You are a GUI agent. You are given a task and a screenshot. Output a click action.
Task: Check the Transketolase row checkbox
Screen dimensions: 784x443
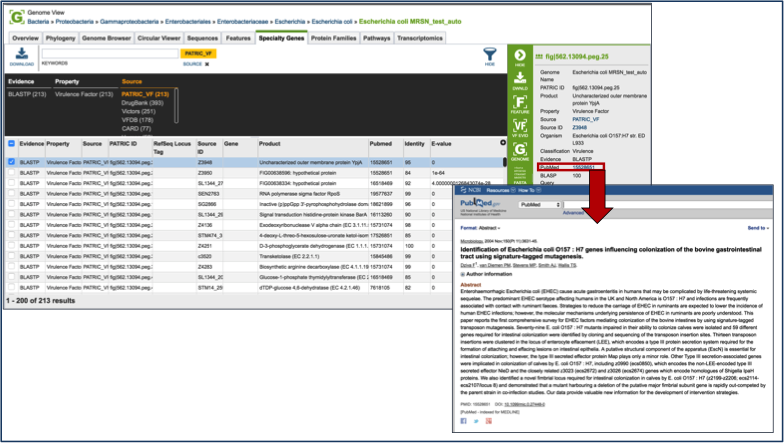[12, 256]
